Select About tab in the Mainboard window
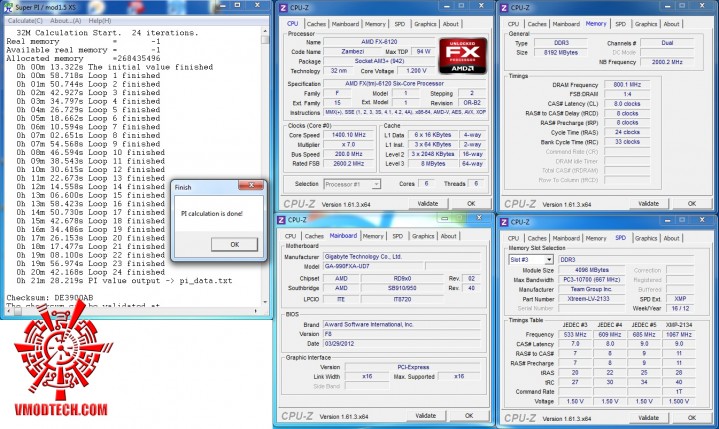Screen dimensions: 719x429 [448, 236]
